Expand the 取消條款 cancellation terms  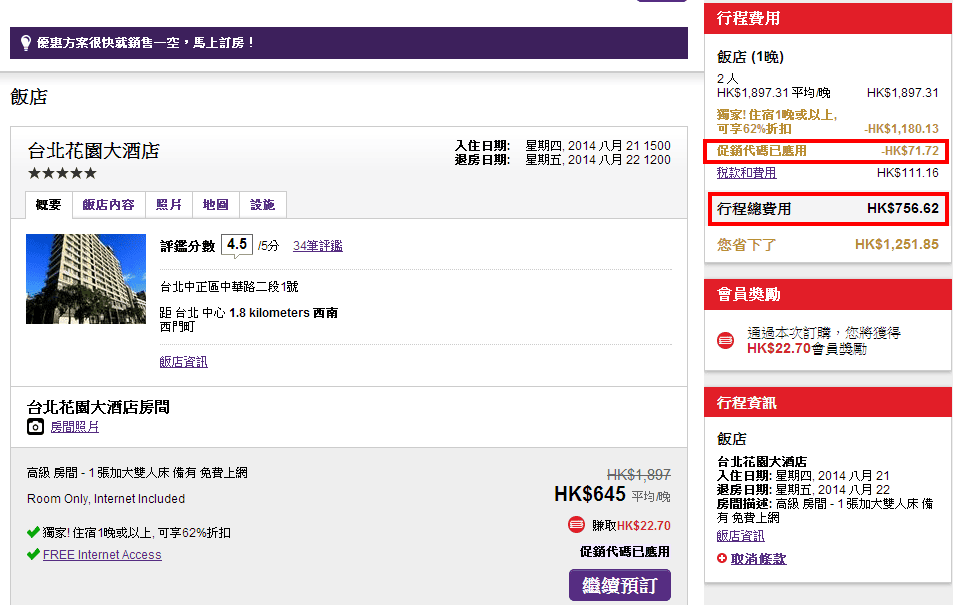758,559
